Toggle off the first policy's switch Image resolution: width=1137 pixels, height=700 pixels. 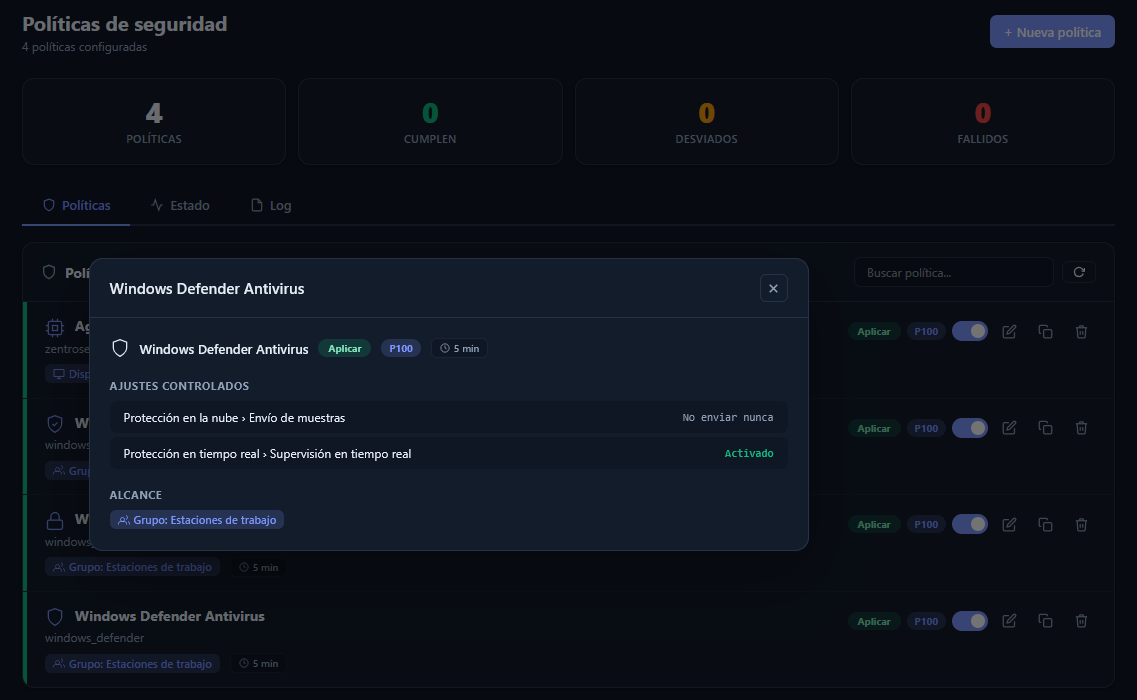(969, 331)
